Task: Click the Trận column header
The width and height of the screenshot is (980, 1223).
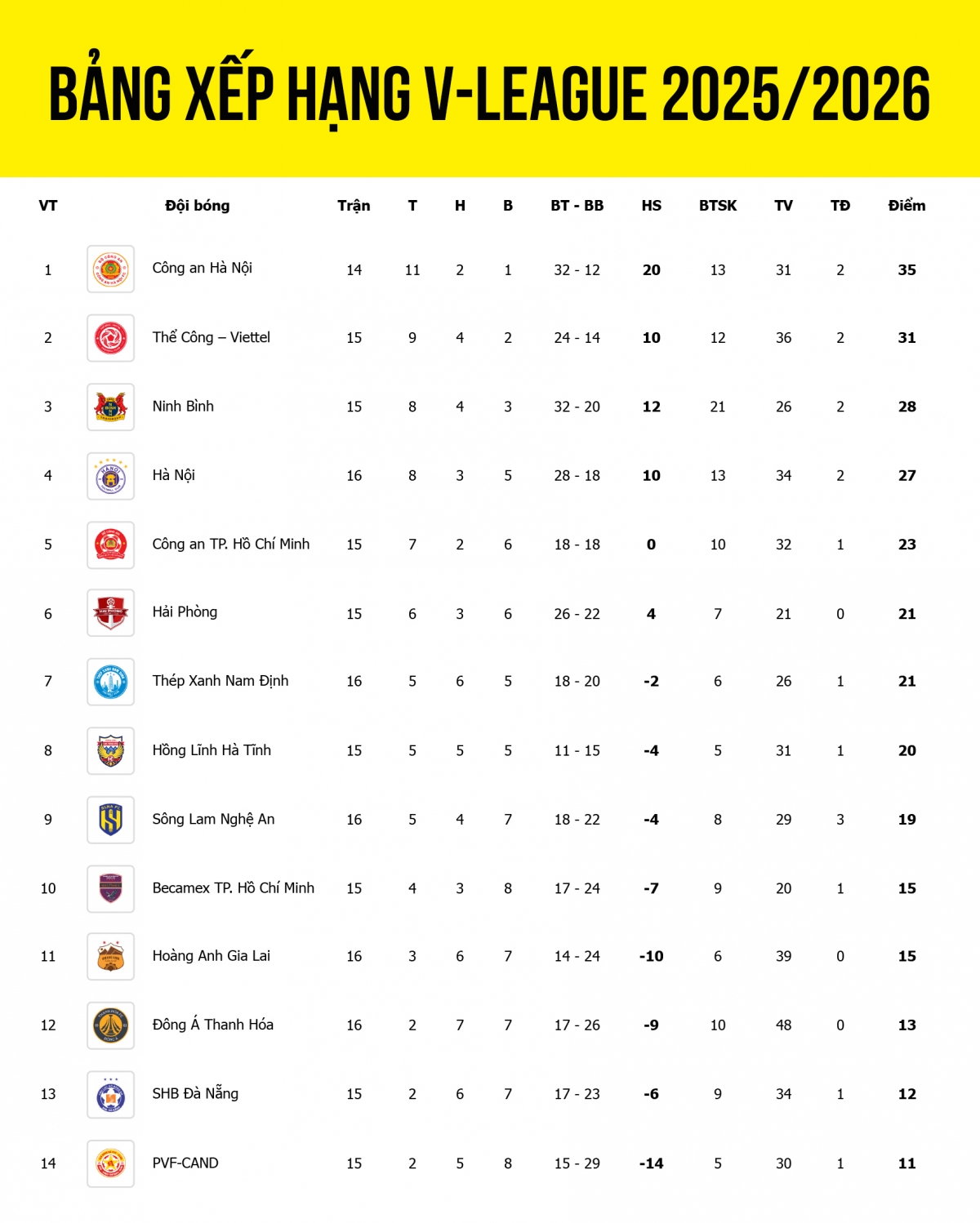Action: click(354, 206)
